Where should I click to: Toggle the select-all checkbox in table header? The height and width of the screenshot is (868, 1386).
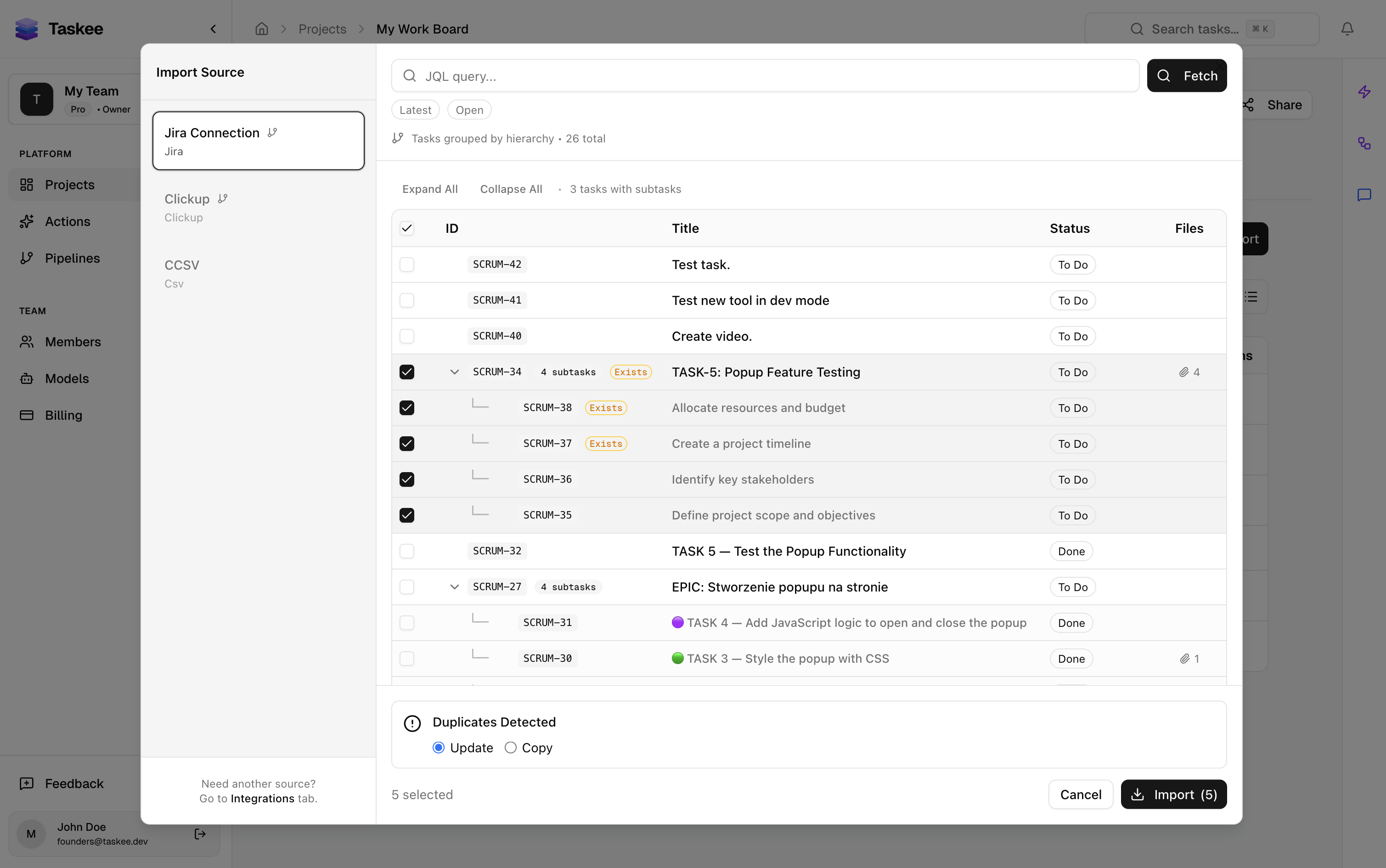pos(407,228)
